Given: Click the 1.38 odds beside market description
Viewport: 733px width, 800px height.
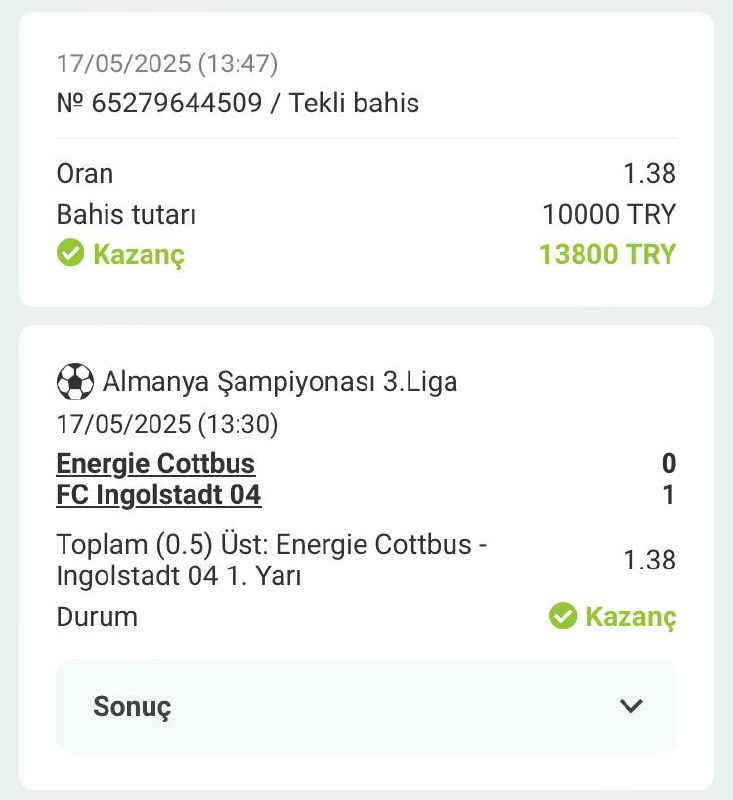Looking at the screenshot, I should [650, 560].
